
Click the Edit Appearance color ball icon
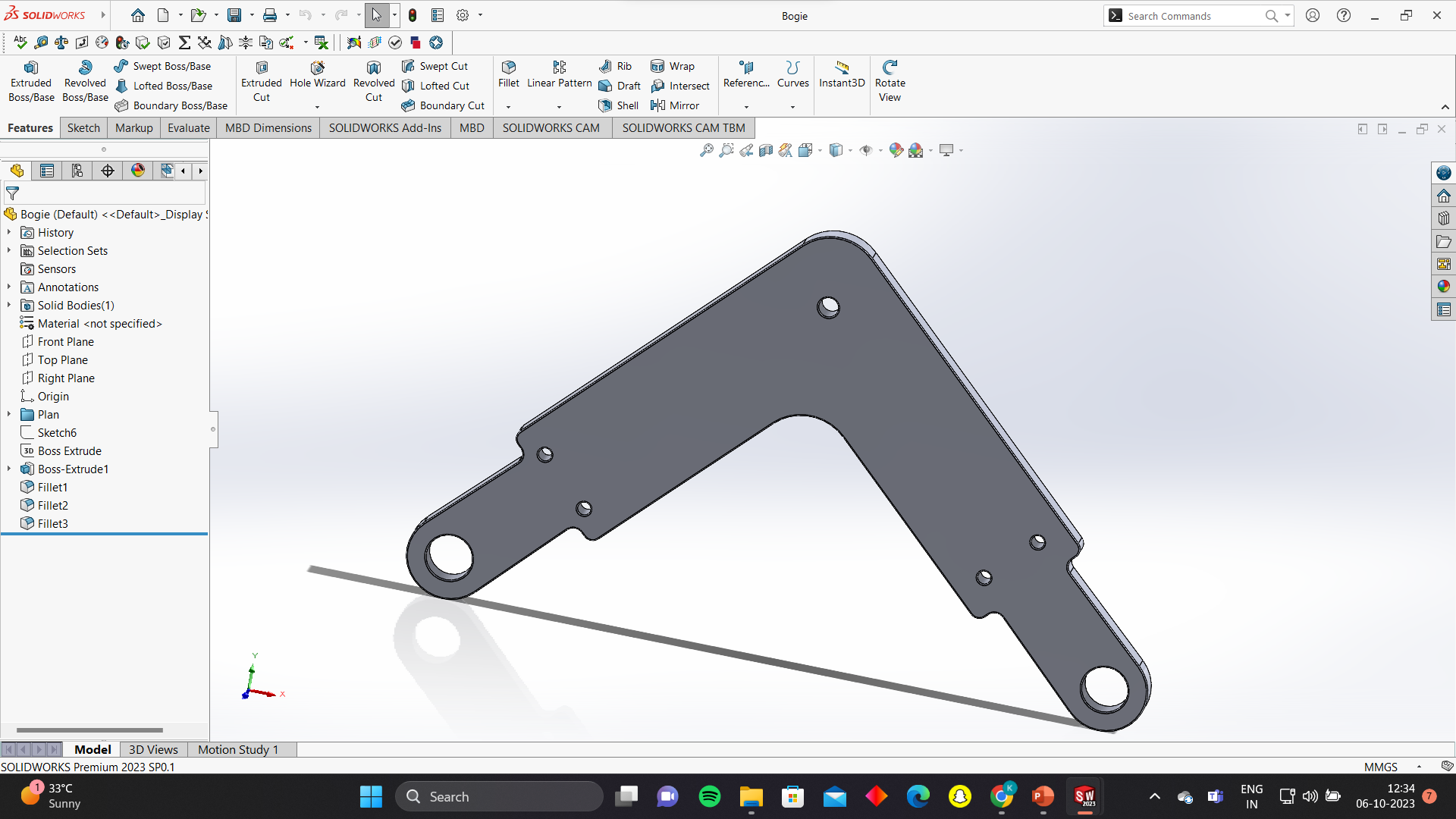(x=896, y=150)
